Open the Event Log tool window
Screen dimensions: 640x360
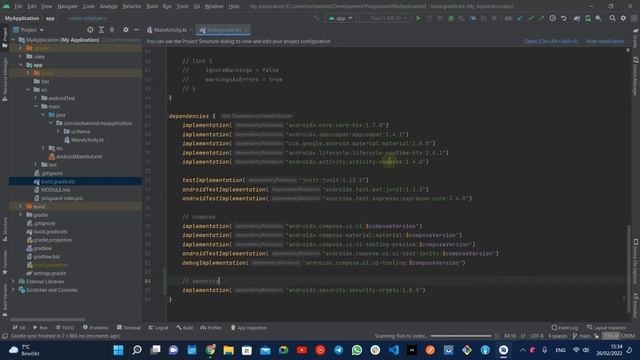pos(564,328)
